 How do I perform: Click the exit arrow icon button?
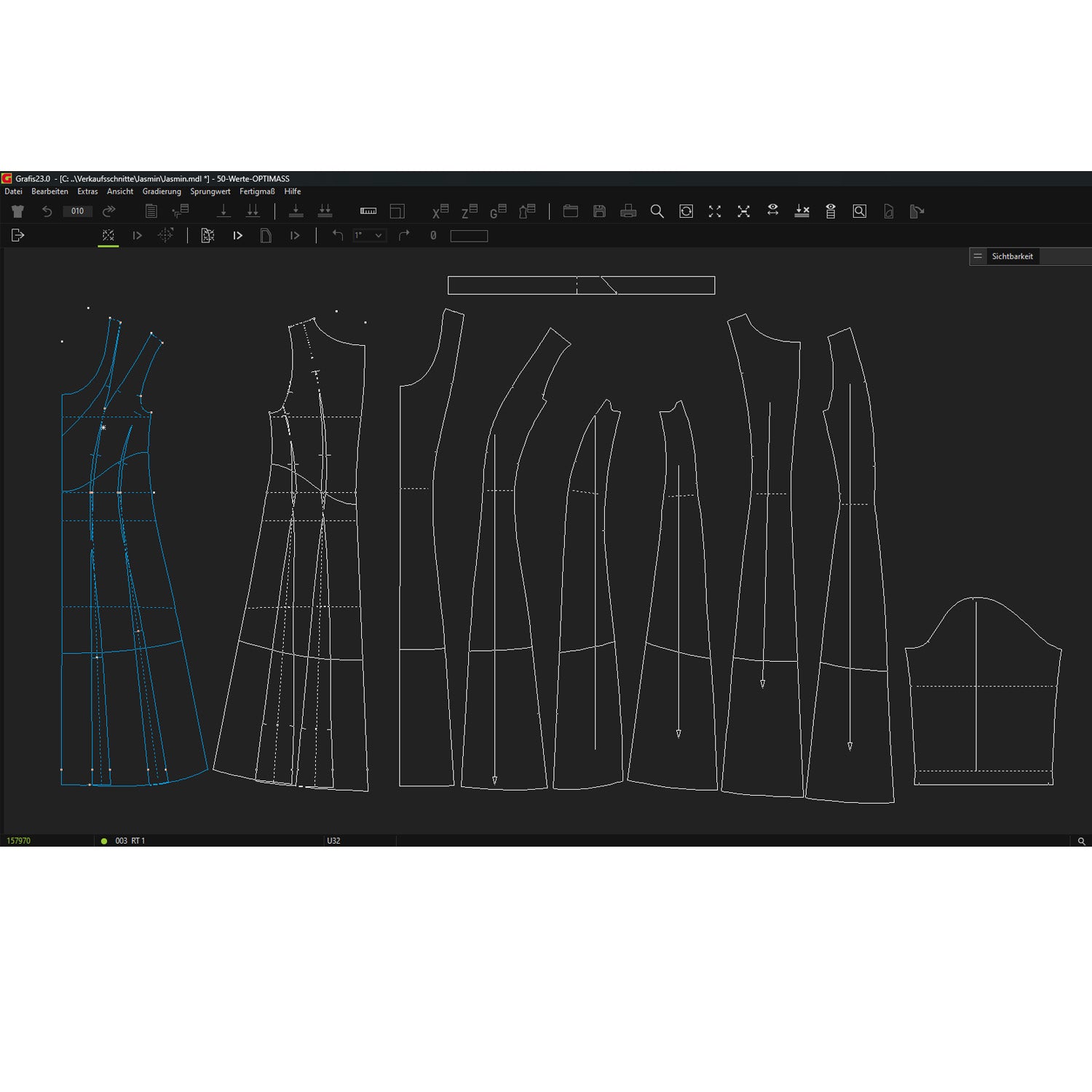[18, 235]
